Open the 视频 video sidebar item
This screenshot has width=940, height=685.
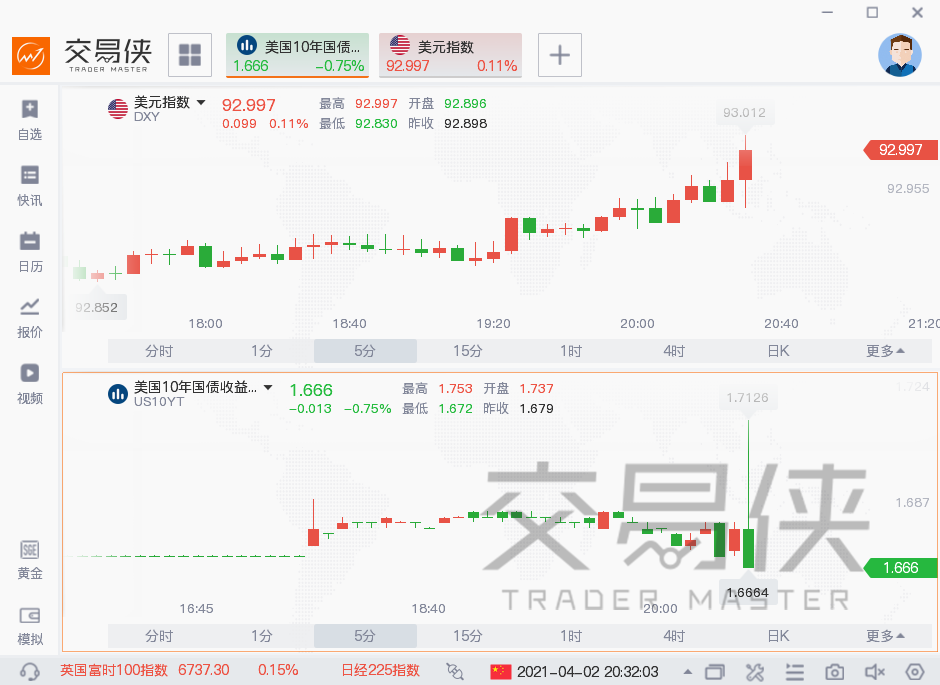(x=29, y=384)
